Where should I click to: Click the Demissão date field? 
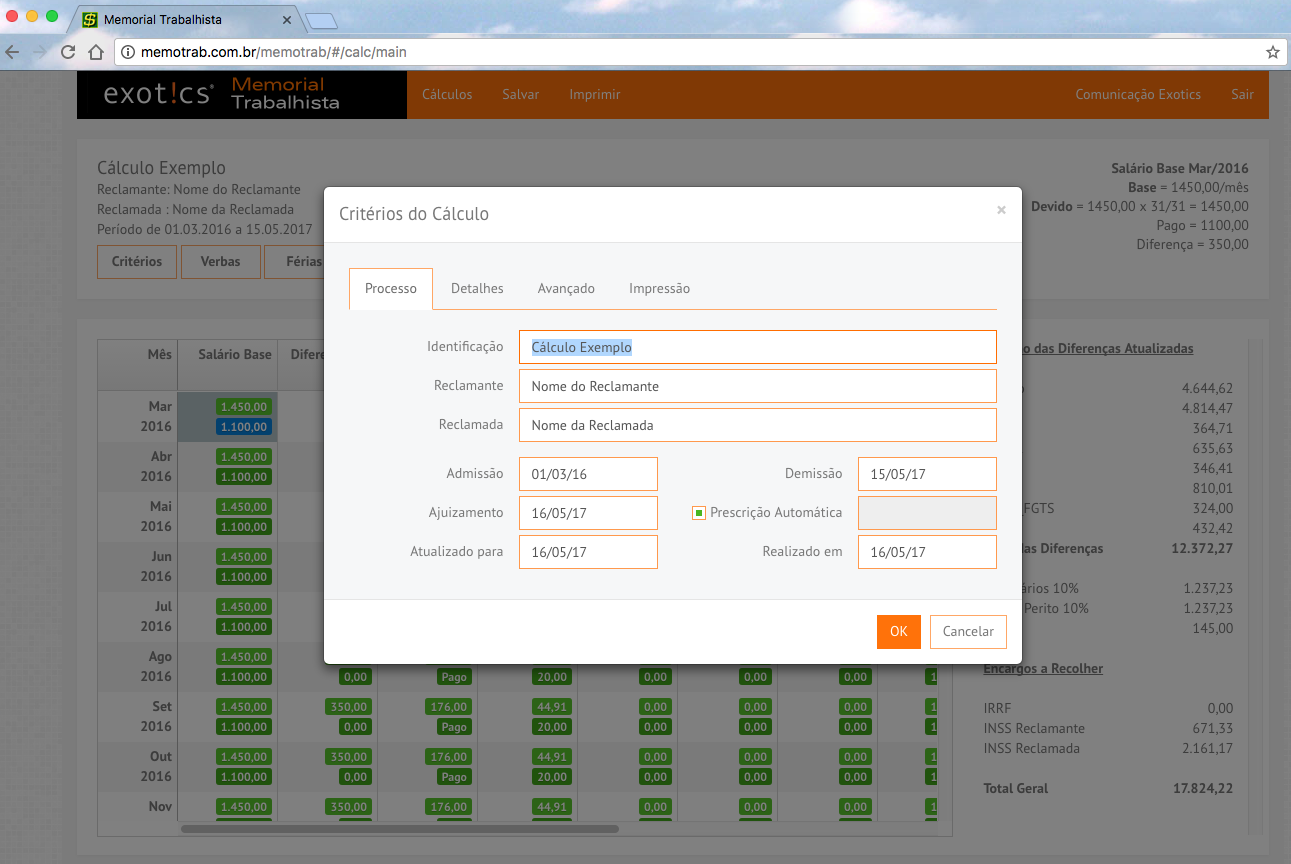tap(927, 474)
